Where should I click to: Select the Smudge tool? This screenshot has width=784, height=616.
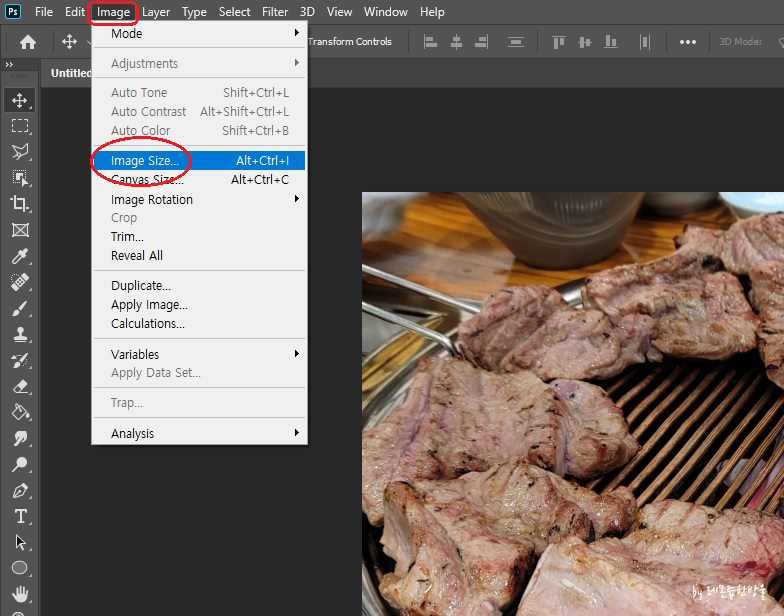[x=20, y=438]
